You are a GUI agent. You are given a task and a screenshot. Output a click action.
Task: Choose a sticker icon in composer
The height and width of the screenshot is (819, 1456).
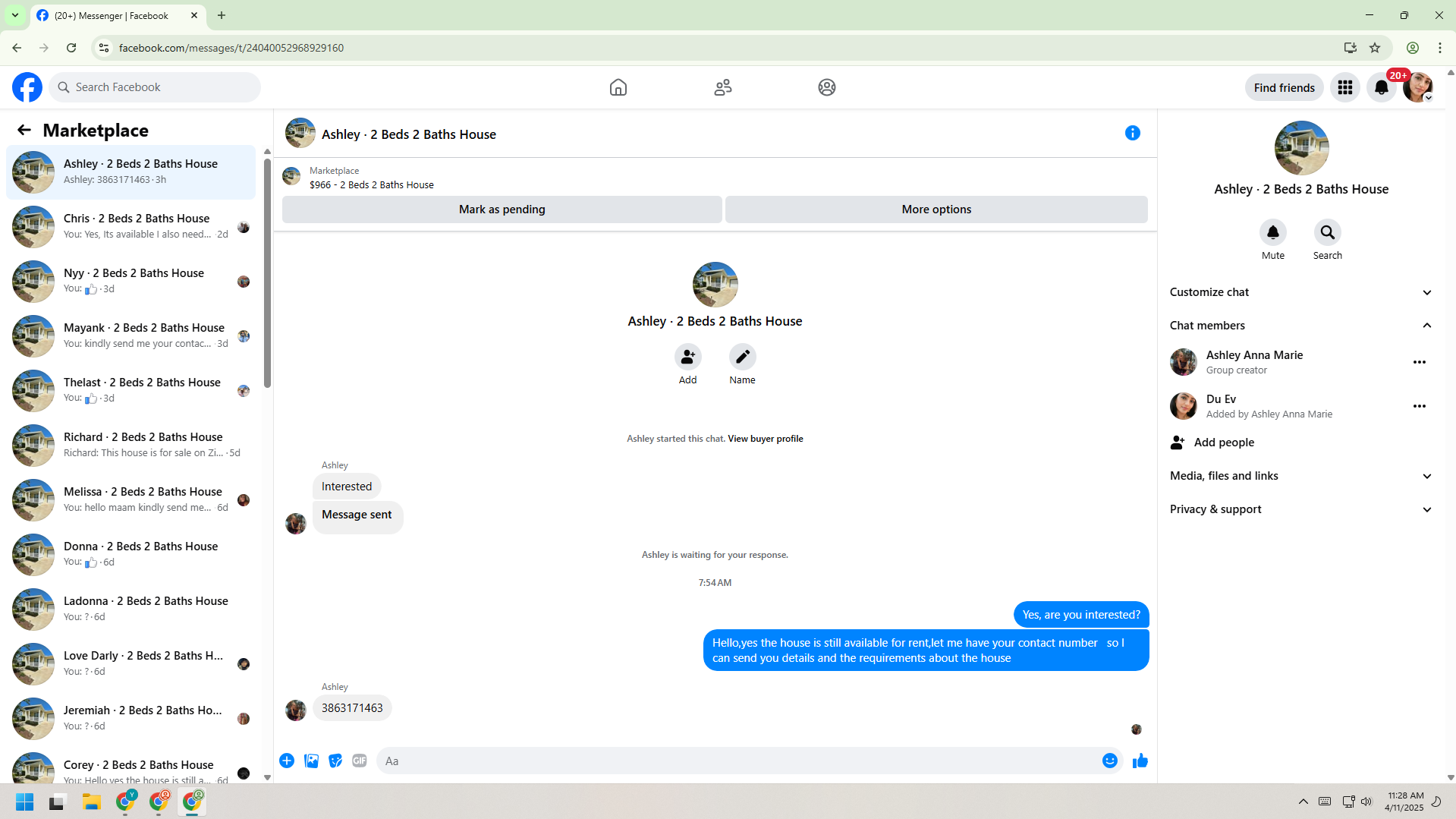pos(335,761)
